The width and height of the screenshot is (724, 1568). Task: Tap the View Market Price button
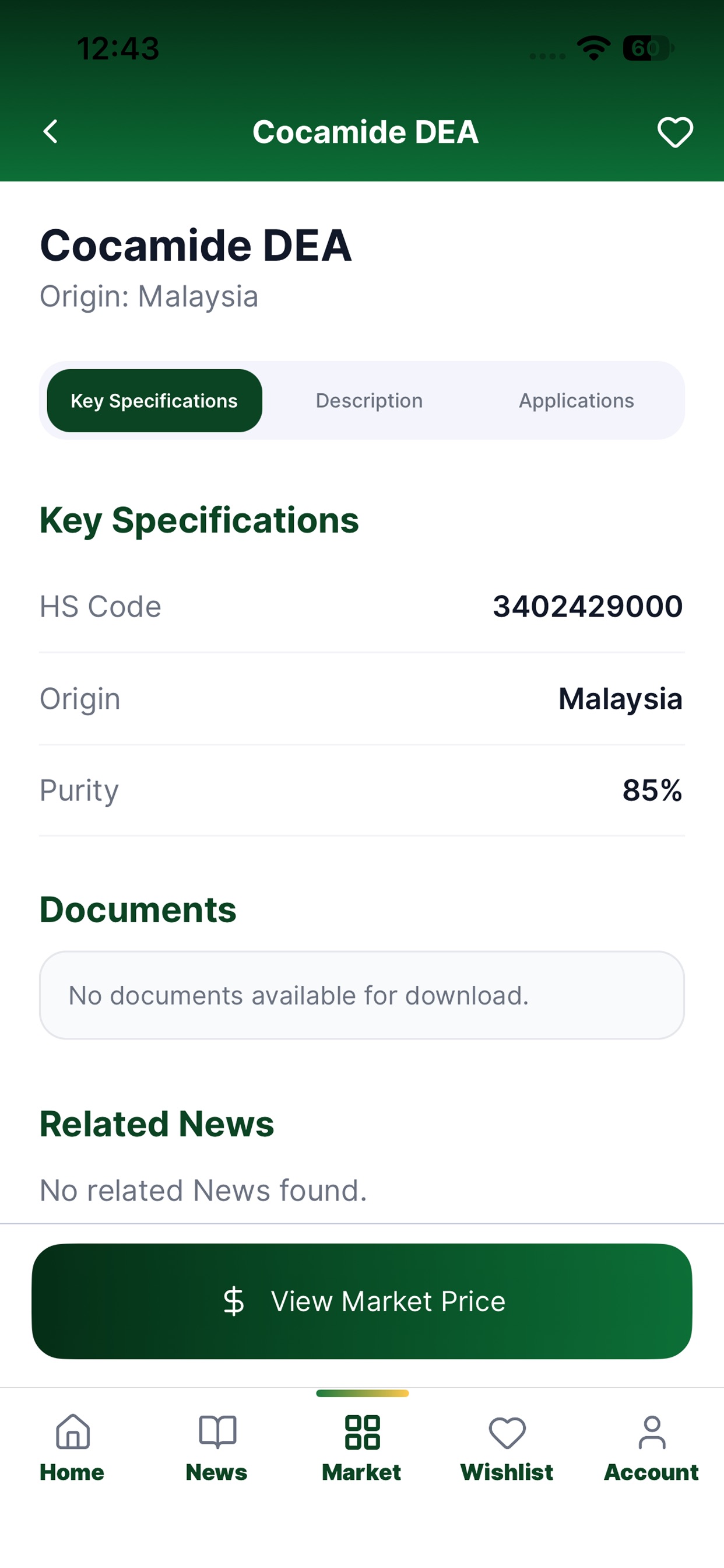click(362, 1301)
